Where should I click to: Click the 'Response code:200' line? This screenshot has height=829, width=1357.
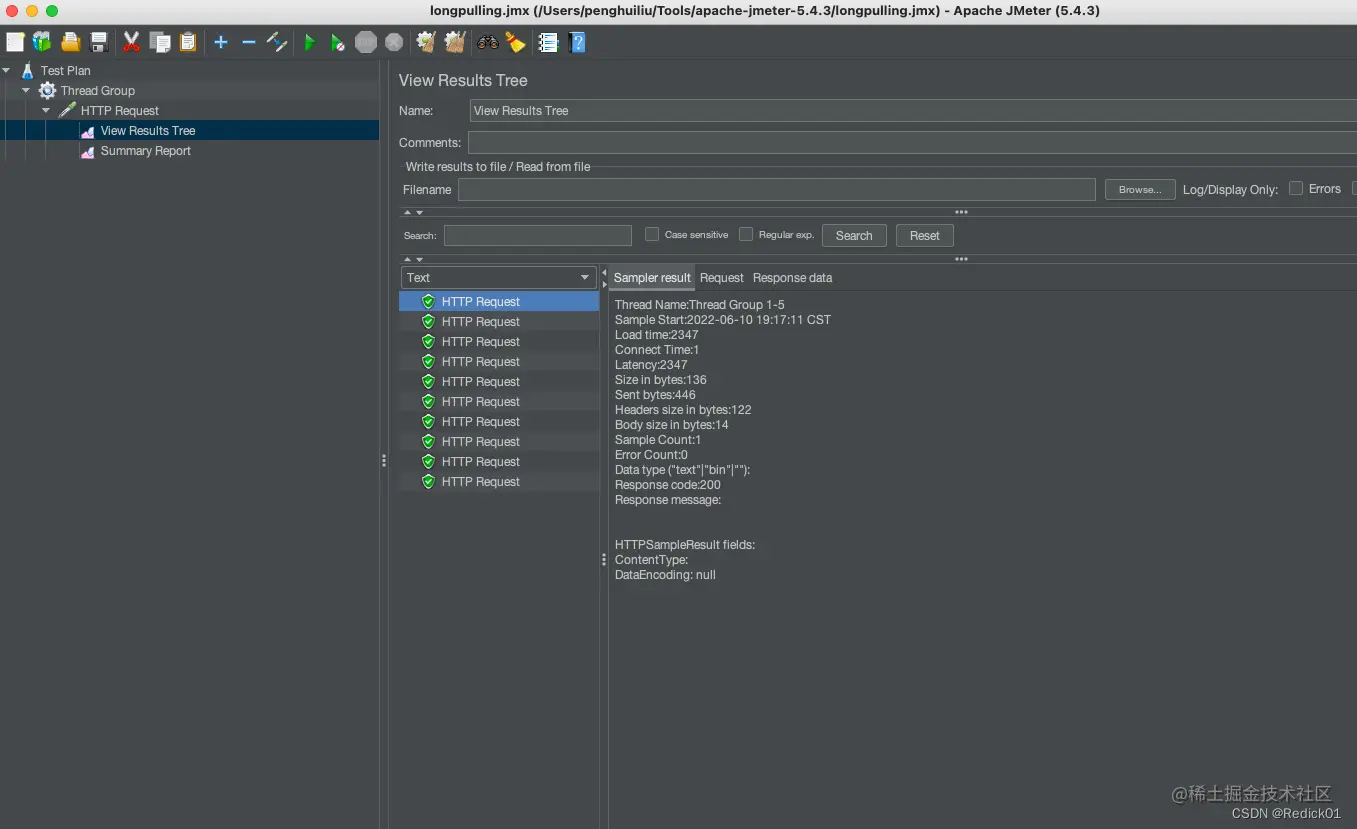pyautogui.click(x=668, y=485)
